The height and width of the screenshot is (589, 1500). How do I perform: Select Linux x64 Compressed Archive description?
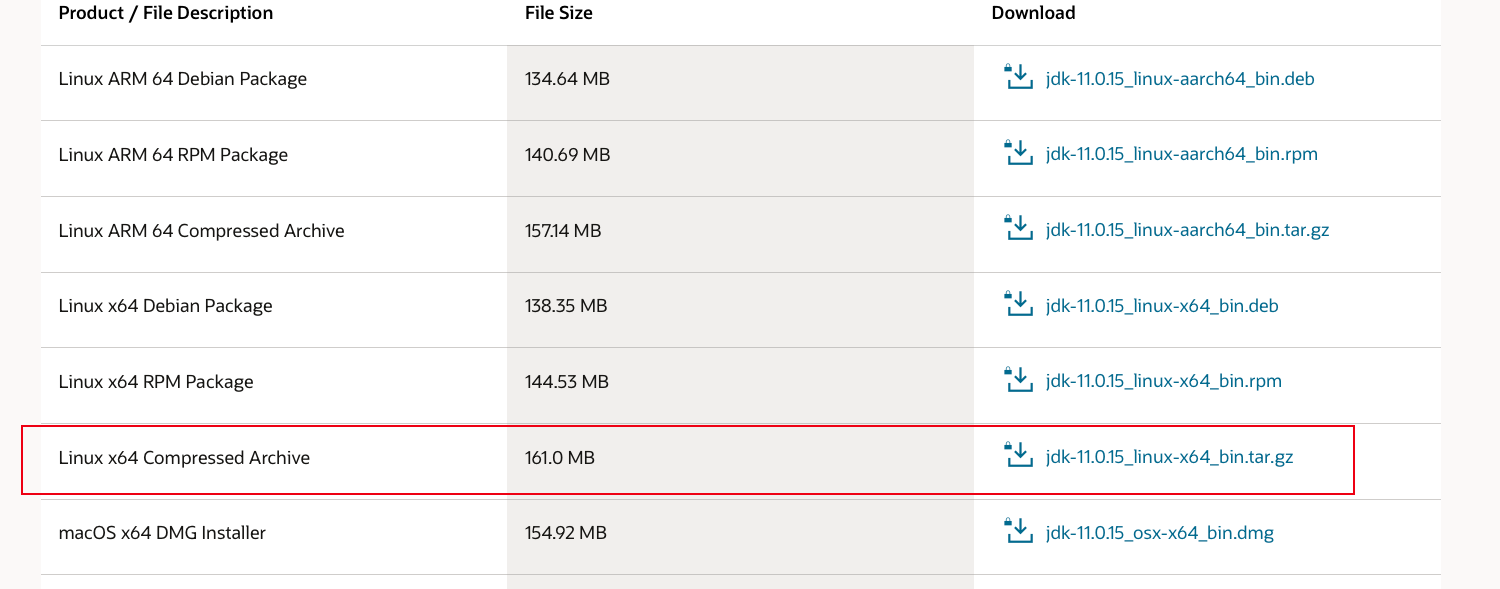[x=184, y=458]
